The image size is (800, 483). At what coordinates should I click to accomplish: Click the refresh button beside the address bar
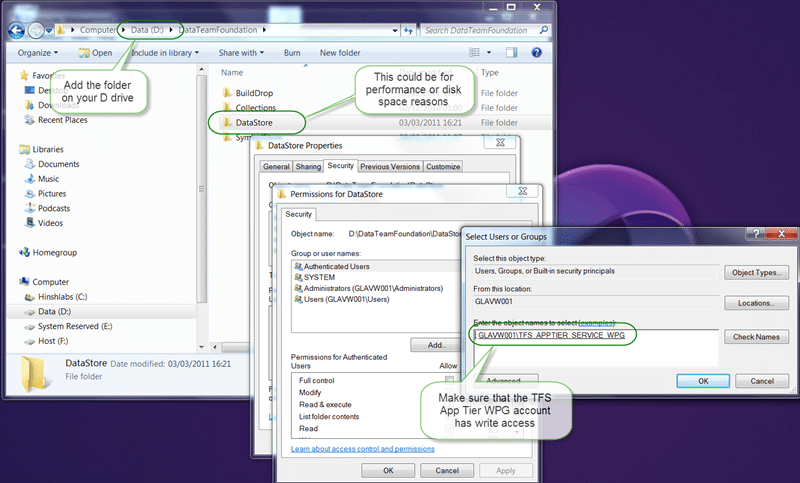(408, 31)
